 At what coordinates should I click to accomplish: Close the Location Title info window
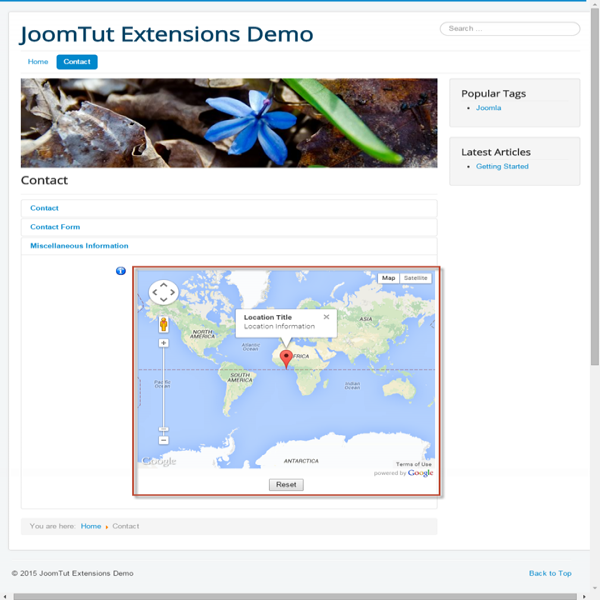pyautogui.click(x=326, y=317)
